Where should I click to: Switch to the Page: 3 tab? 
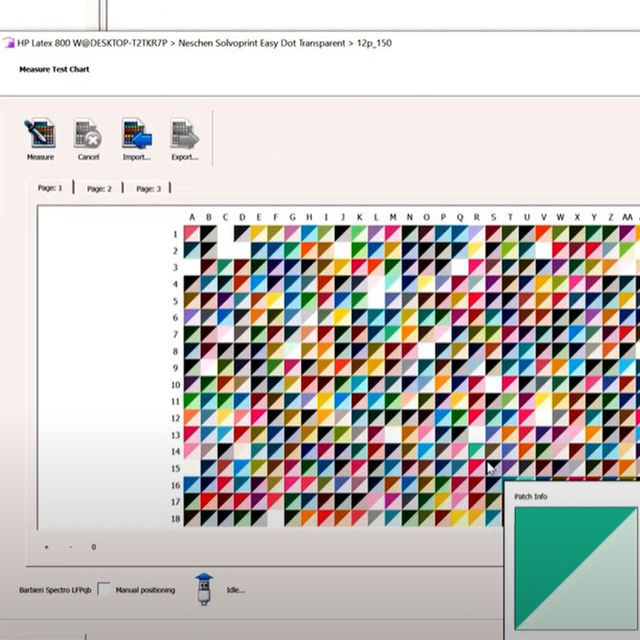[x=148, y=189]
